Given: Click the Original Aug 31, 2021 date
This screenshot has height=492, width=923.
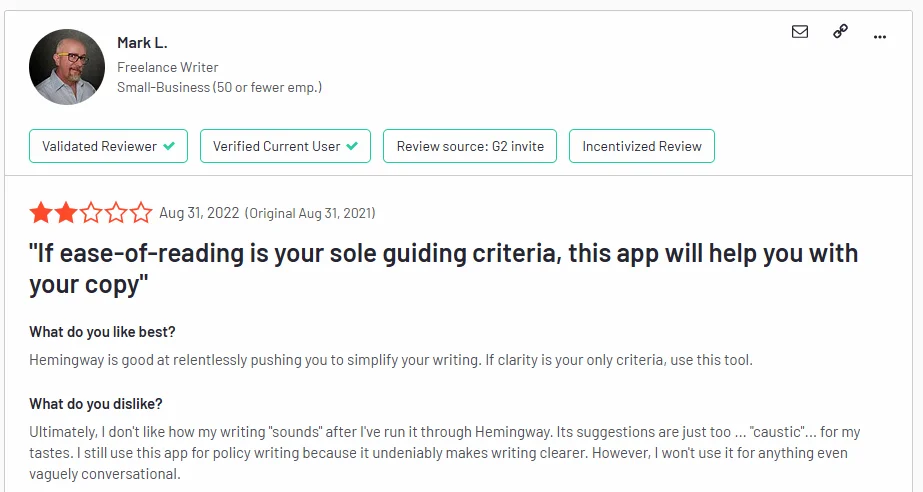Looking at the screenshot, I should click(310, 213).
